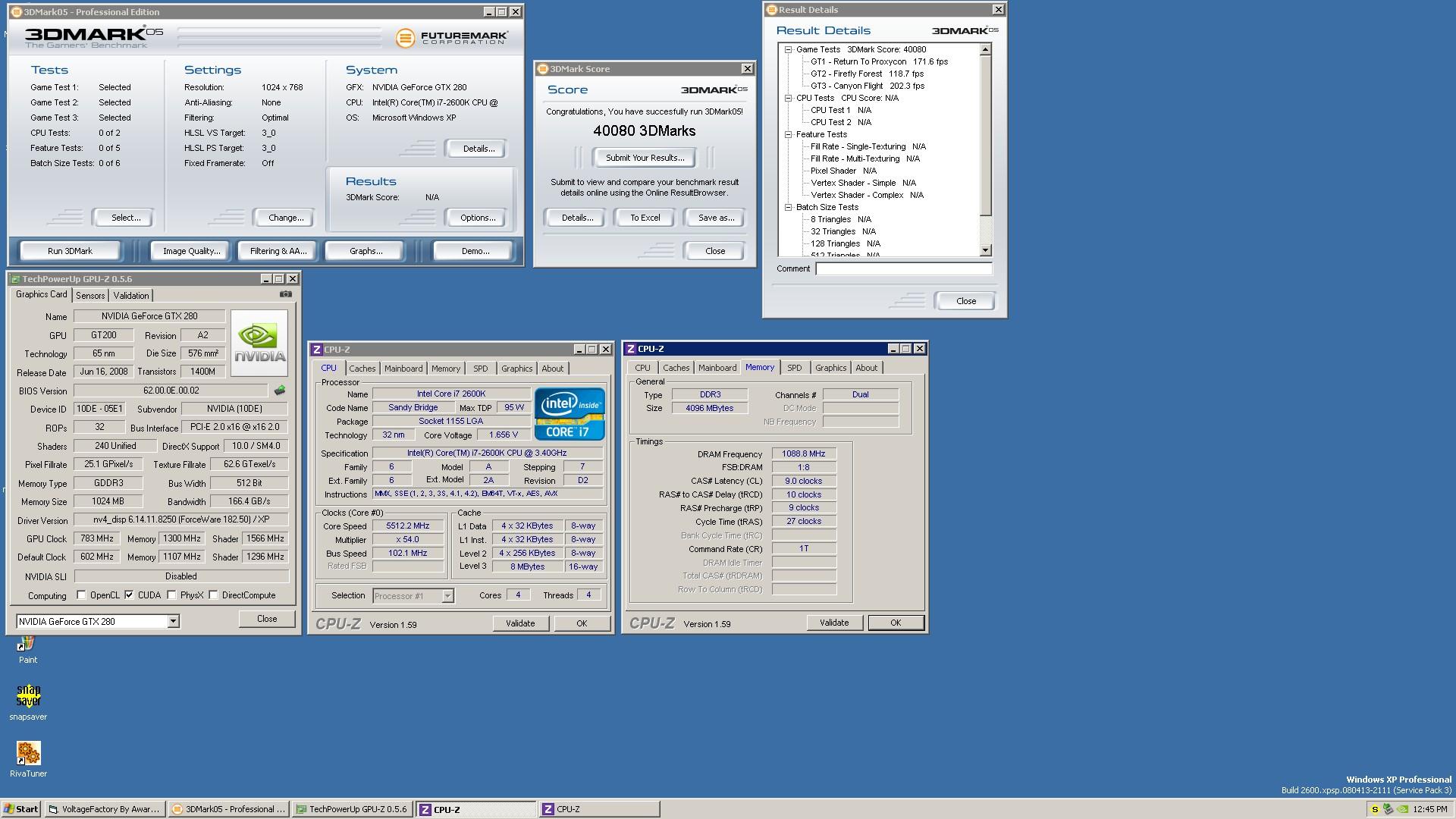Image resolution: width=1456 pixels, height=819 pixels.
Task: Collapse the CPU Tests tree node
Action: (x=789, y=98)
